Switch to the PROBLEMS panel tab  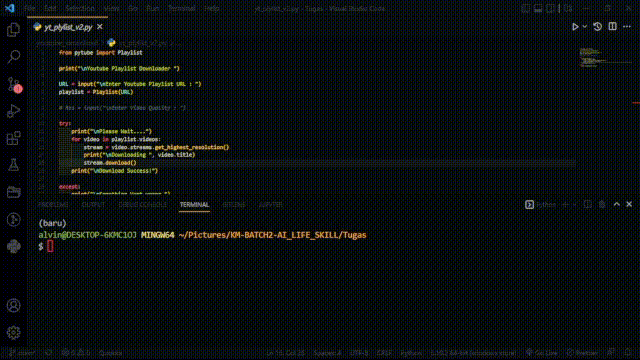(x=53, y=204)
